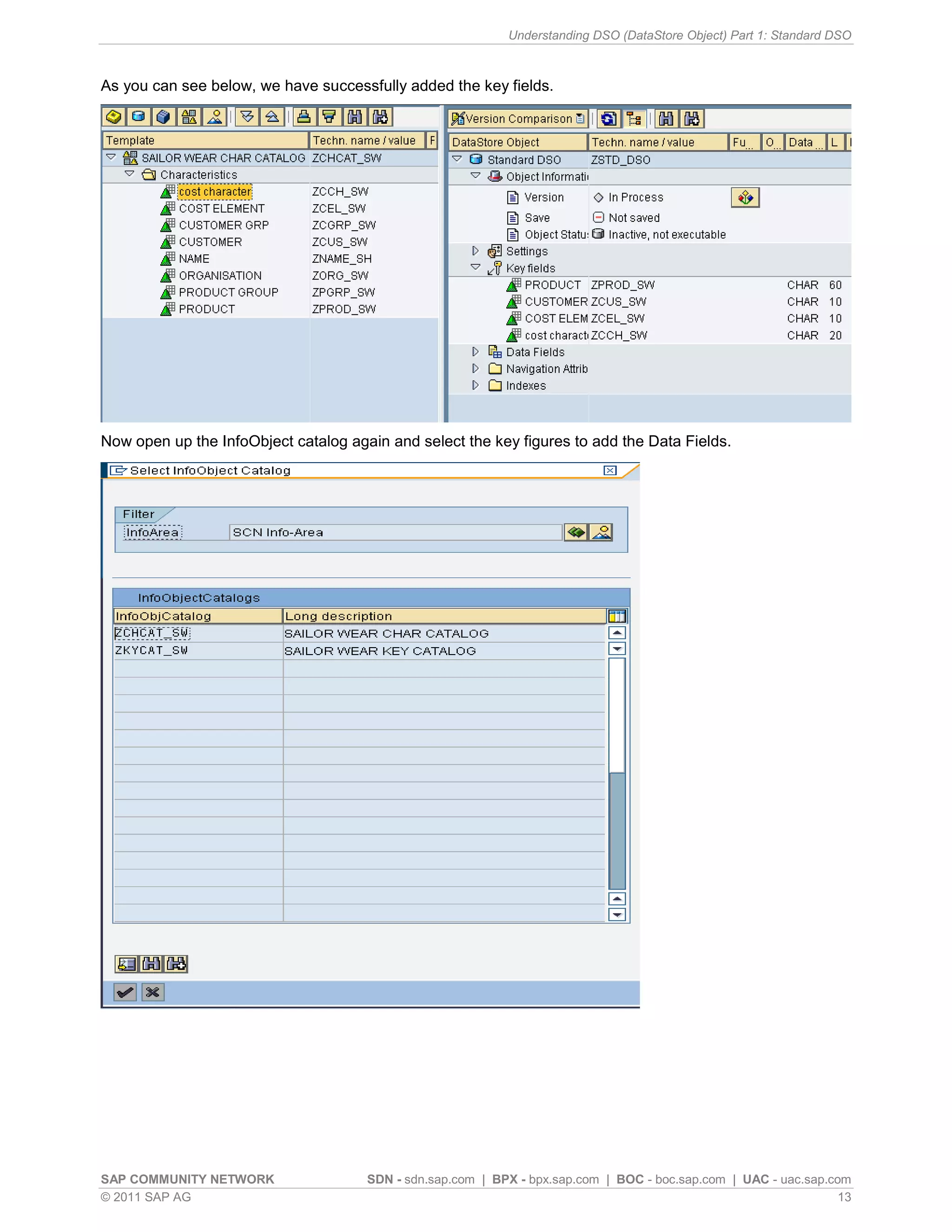The width and height of the screenshot is (952, 1232).
Task: Click Collapse All nodes icon in left toolbar
Action: click(272, 117)
